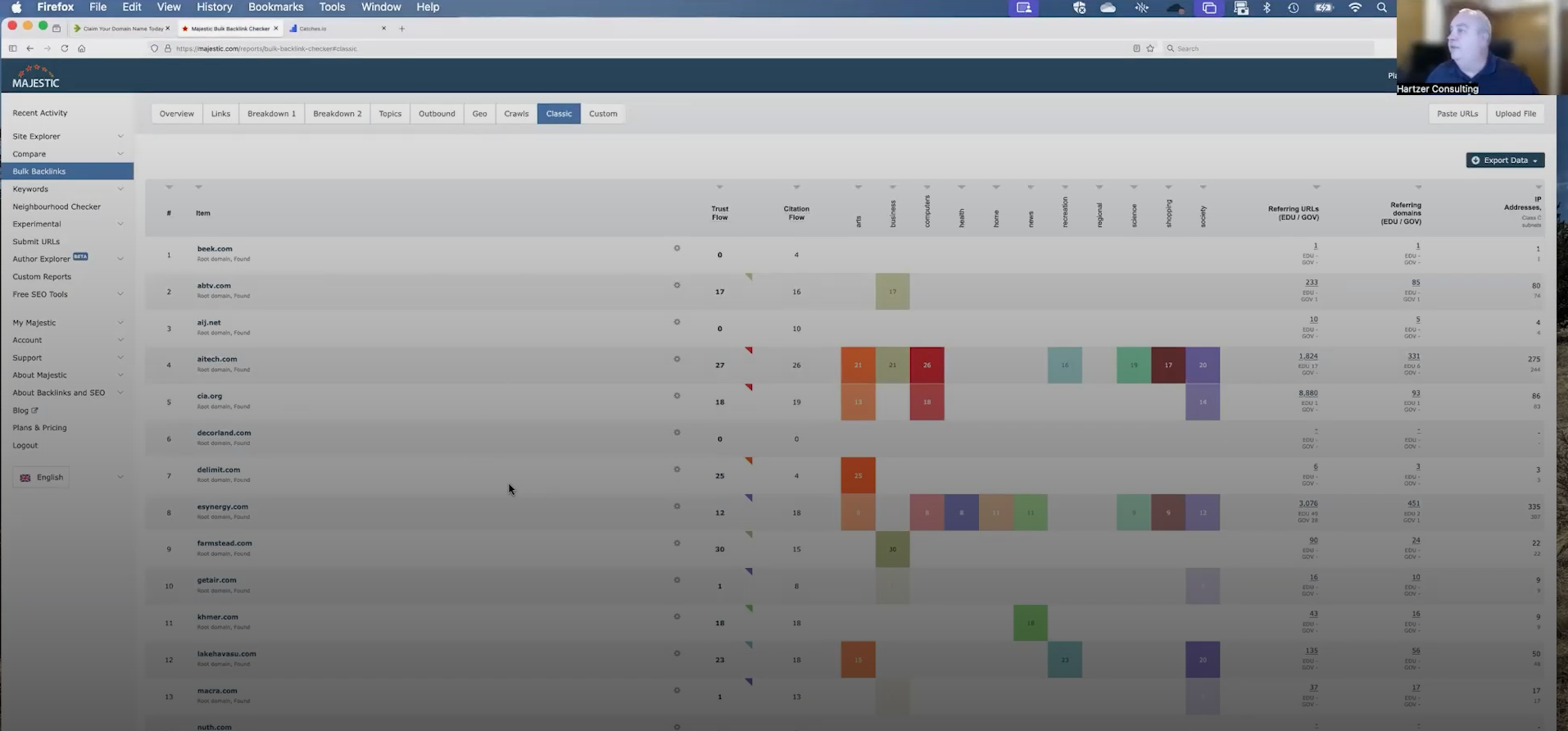Click the Firefox Search field

[1268, 48]
